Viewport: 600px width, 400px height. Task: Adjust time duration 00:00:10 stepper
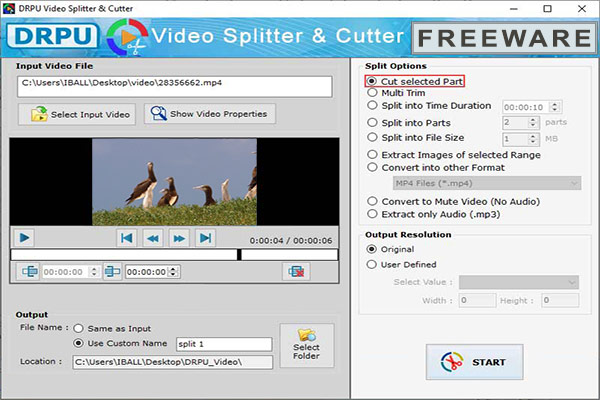[554, 107]
